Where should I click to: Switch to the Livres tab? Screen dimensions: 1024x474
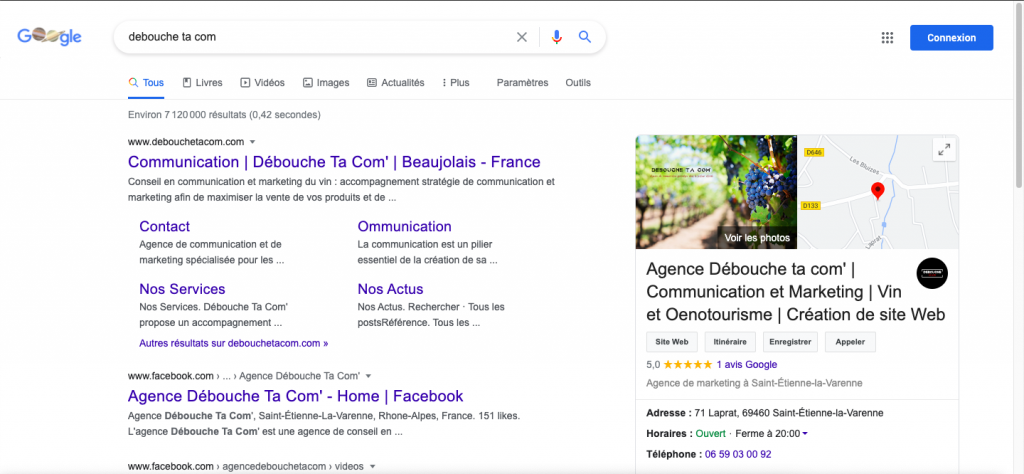point(202,83)
